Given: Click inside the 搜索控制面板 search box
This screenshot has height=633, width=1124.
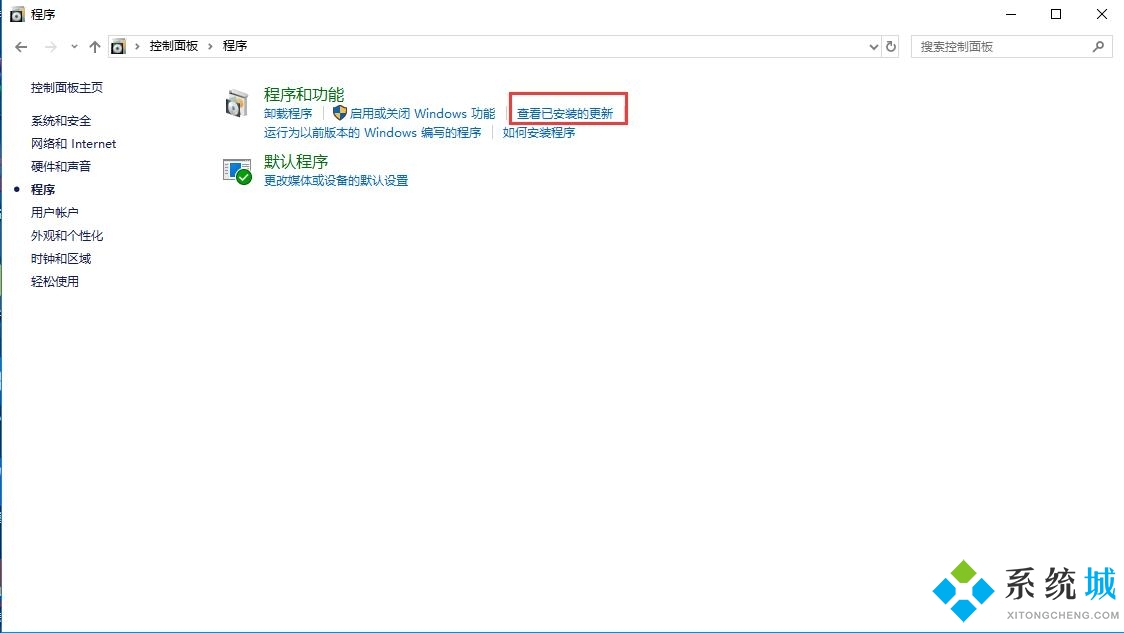Looking at the screenshot, I should click(1000, 46).
